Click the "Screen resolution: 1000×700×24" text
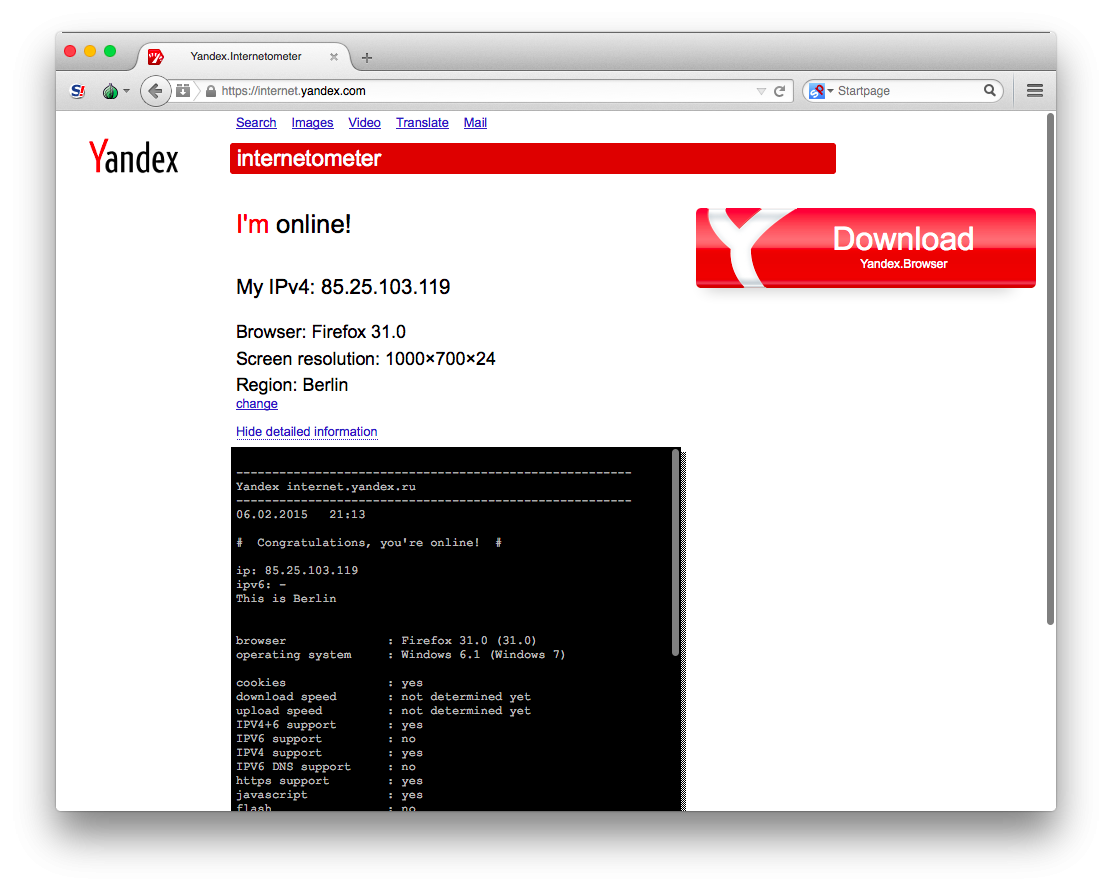This screenshot has height=891, width=1112. pyautogui.click(x=366, y=359)
